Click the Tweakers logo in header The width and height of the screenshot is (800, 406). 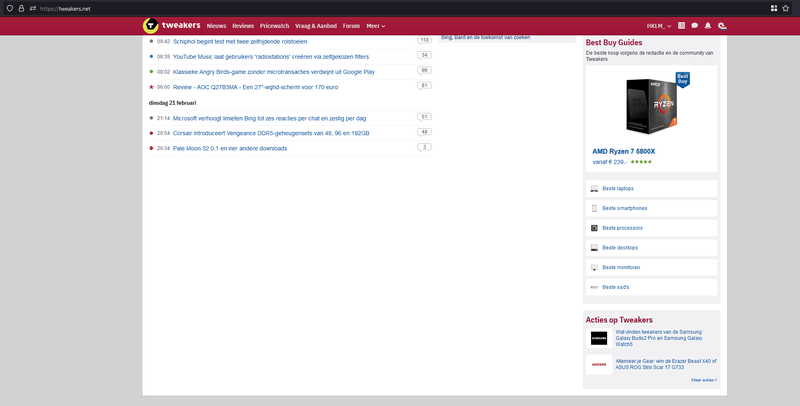coord(172,26)
